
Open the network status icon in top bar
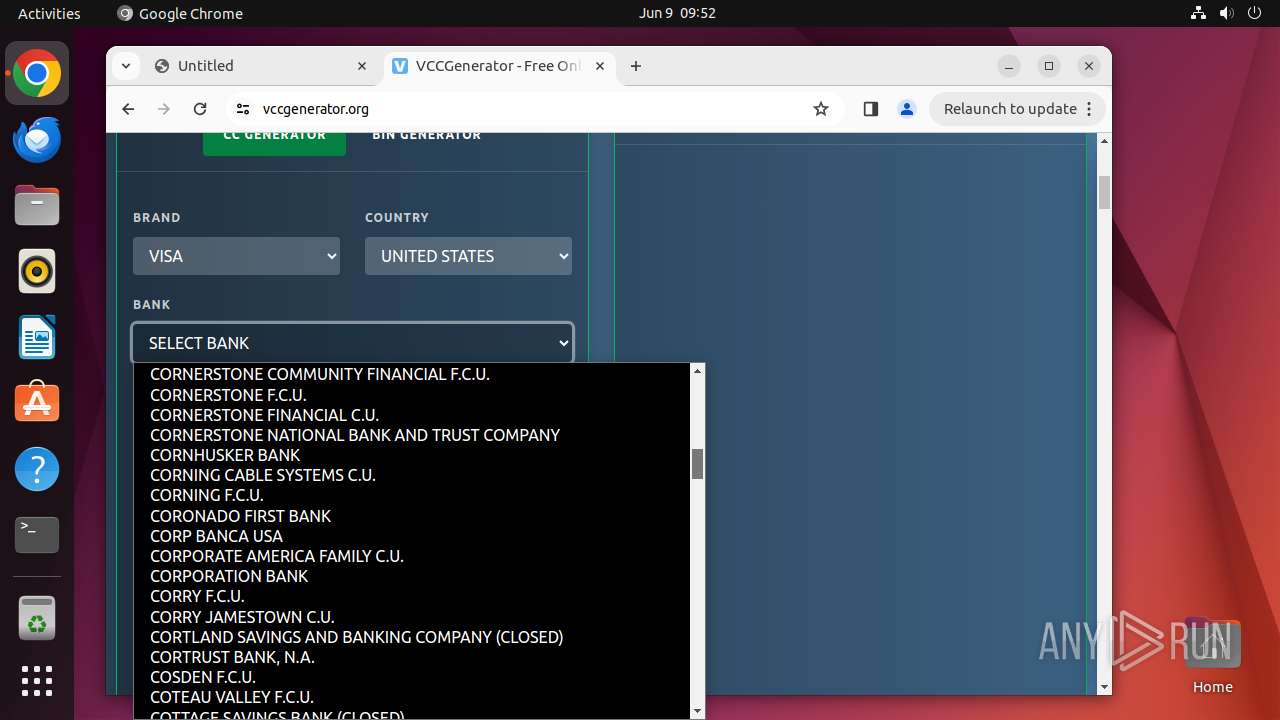pos(1198,13)
